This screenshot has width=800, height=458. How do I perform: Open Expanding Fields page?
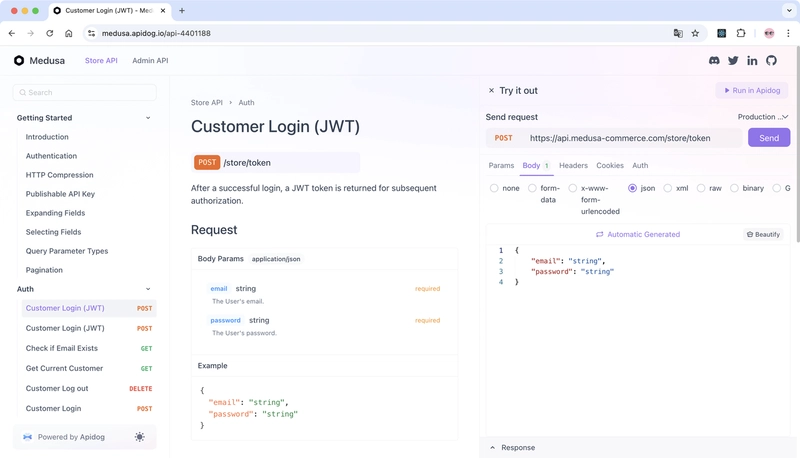(55, 213)
